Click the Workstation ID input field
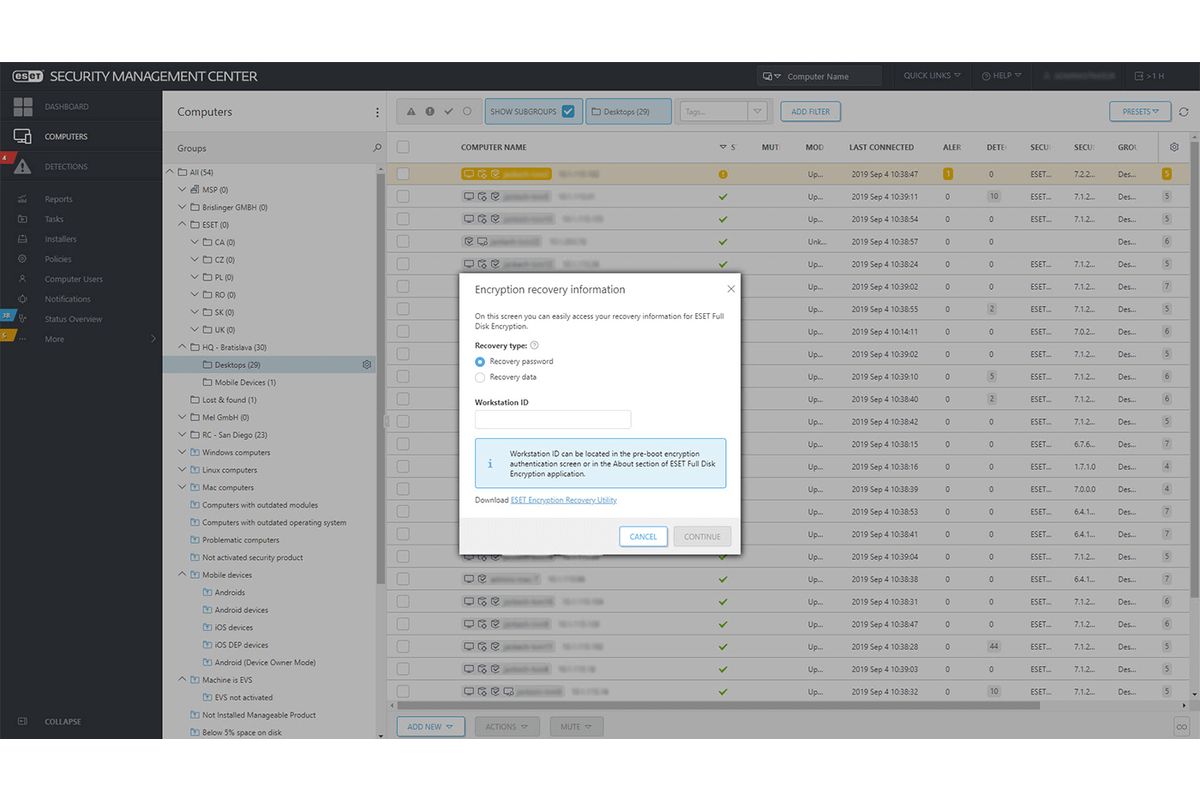This screenshot has width=1200, height=800. tap(553, 420)
